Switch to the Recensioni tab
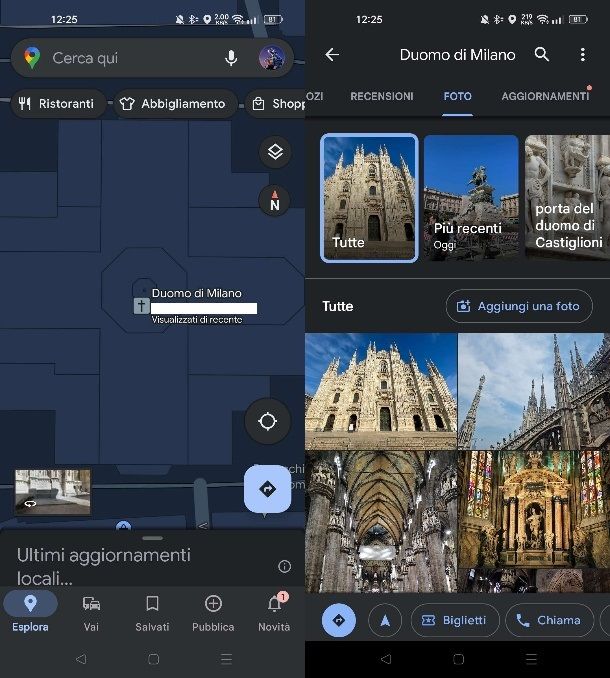 point(382,96)
